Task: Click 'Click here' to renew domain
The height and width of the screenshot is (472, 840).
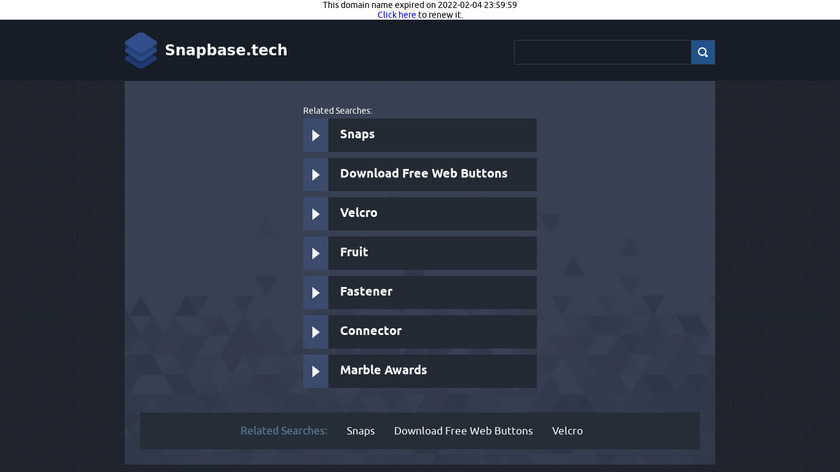Action: (x=396, y=14)
